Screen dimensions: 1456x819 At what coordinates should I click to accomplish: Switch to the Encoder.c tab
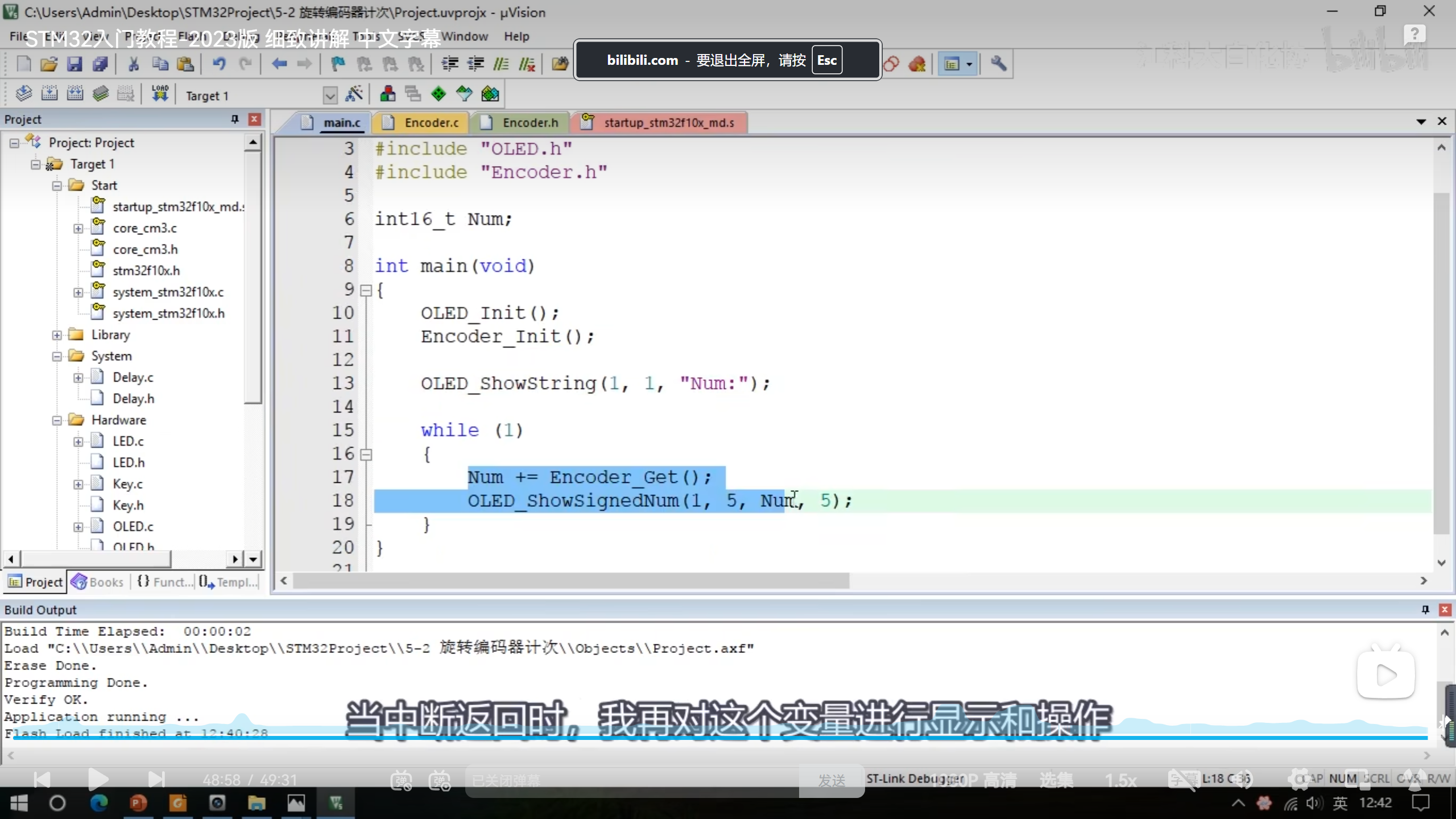pyautogui.click(x=431, y=123)
